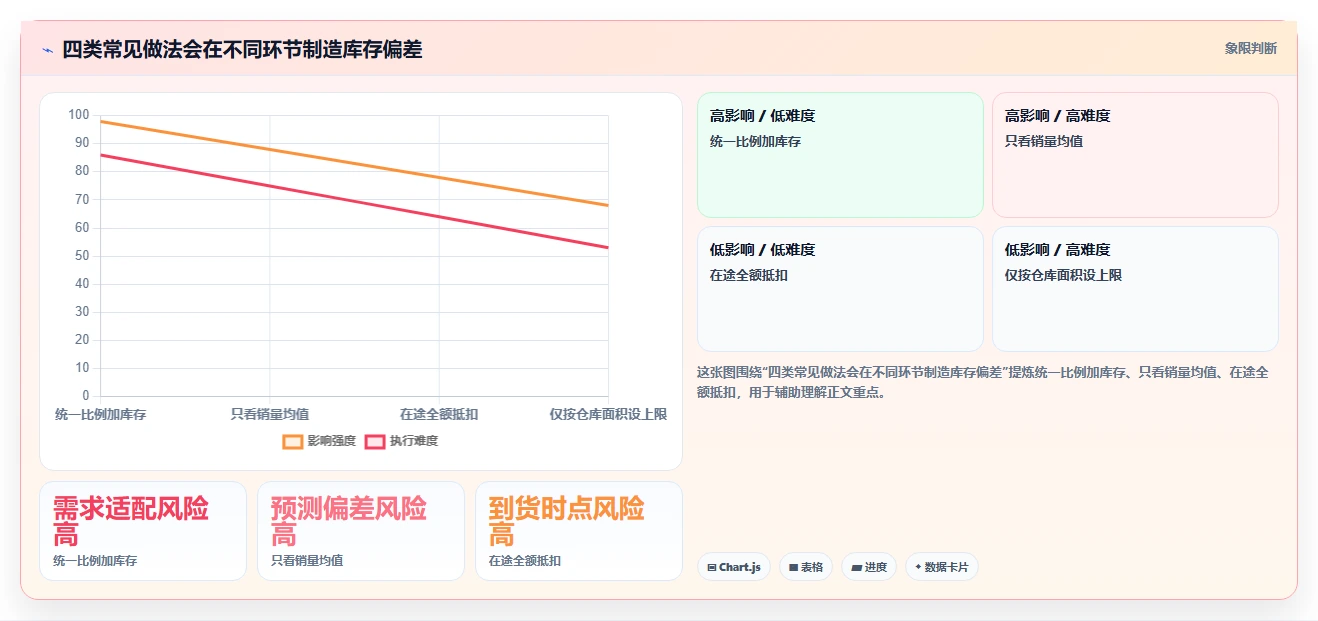Click the Chart.js chip's small icon
Viewport: 1318px width, 621px height.
click(x=711, y=567)
